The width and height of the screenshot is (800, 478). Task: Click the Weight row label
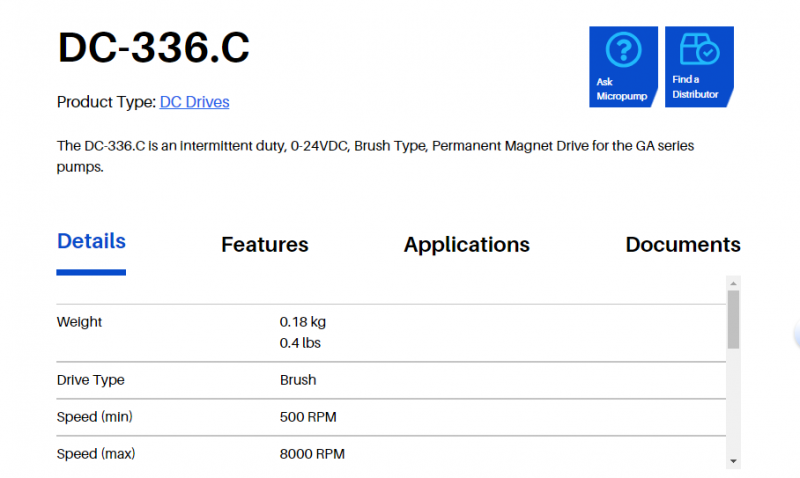click(x=79, y=322)
